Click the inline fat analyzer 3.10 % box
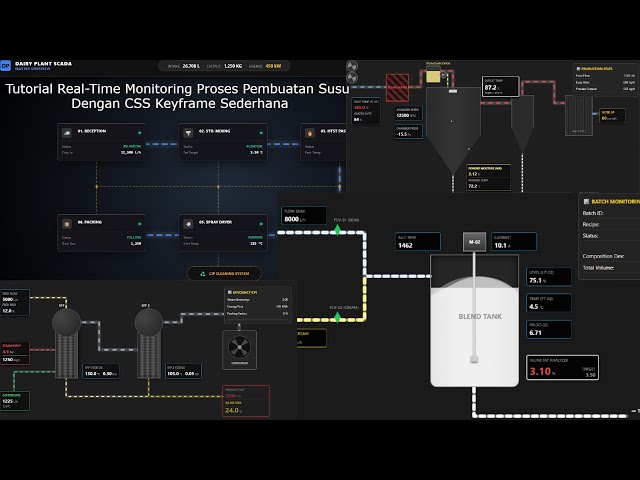Screen dimensions: 640x480 [x=562, y=368]
